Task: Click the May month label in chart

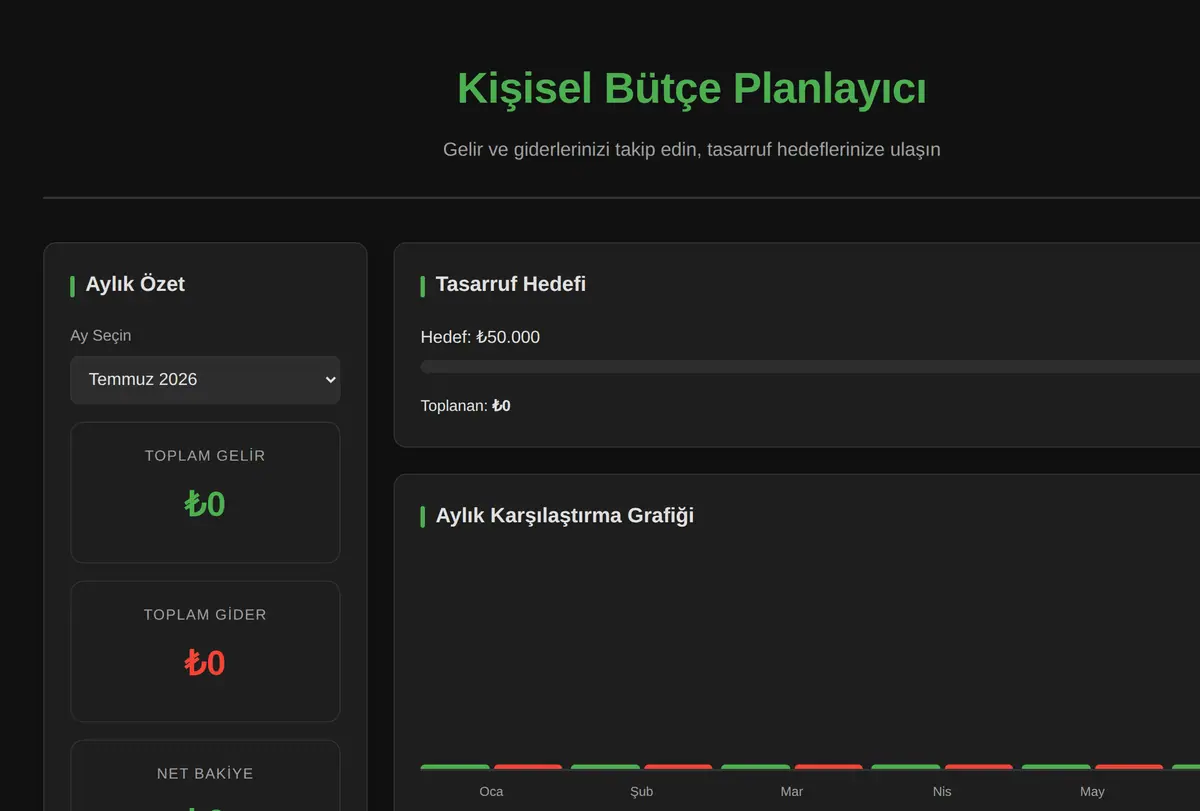Action: point(1092,791)
